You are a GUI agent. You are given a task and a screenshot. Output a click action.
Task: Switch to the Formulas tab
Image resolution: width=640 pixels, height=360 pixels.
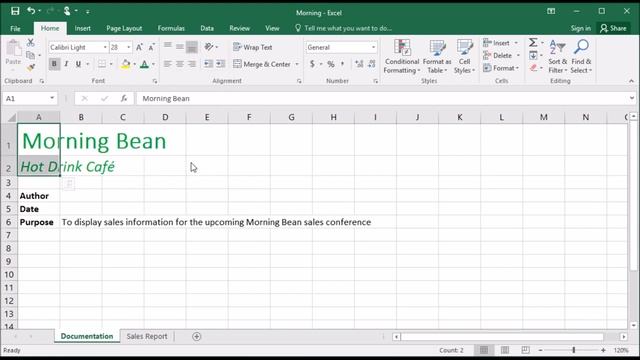tap(171, 28)
